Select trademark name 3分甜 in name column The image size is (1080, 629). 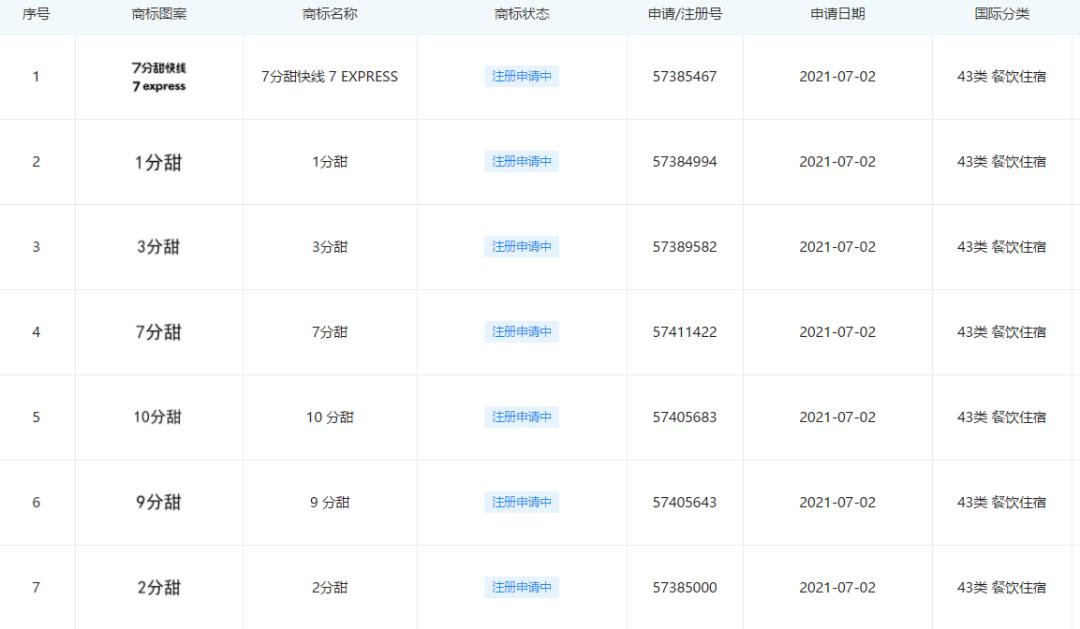(x=329, y=247)
